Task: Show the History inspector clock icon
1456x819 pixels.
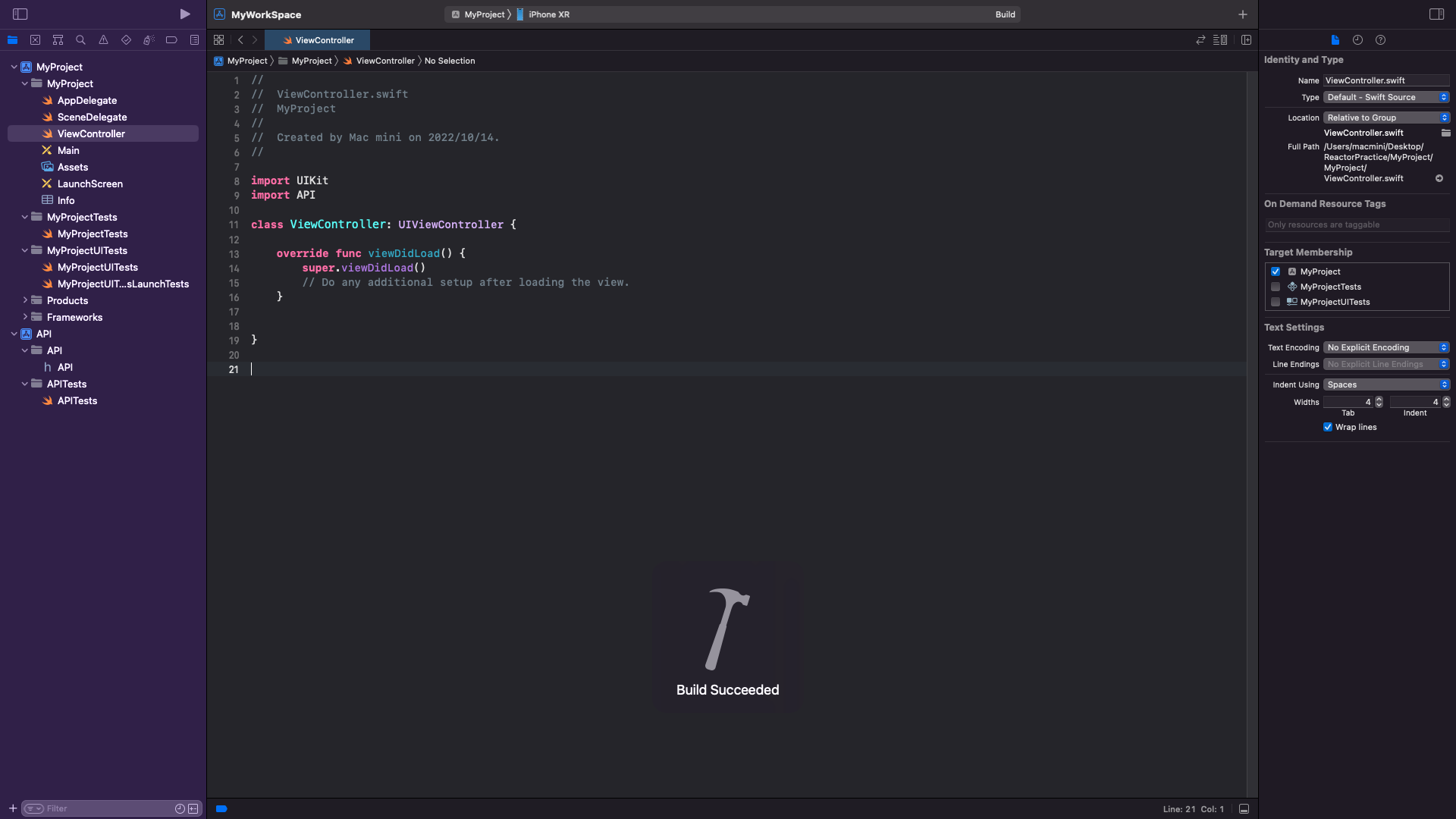Action: (x=1357, y=40)
